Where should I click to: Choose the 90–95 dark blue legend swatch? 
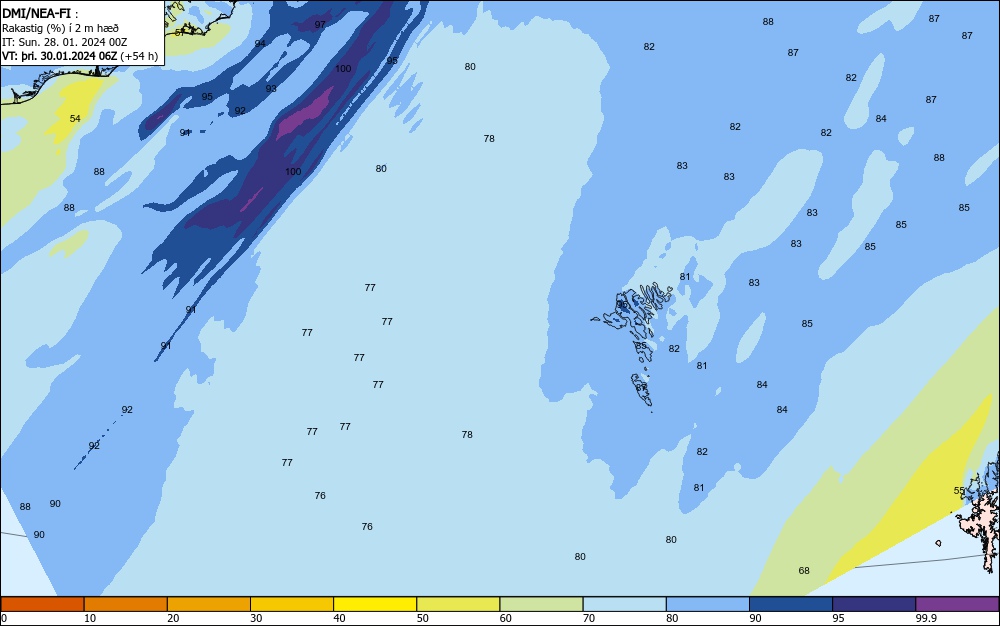coord(791,604)
